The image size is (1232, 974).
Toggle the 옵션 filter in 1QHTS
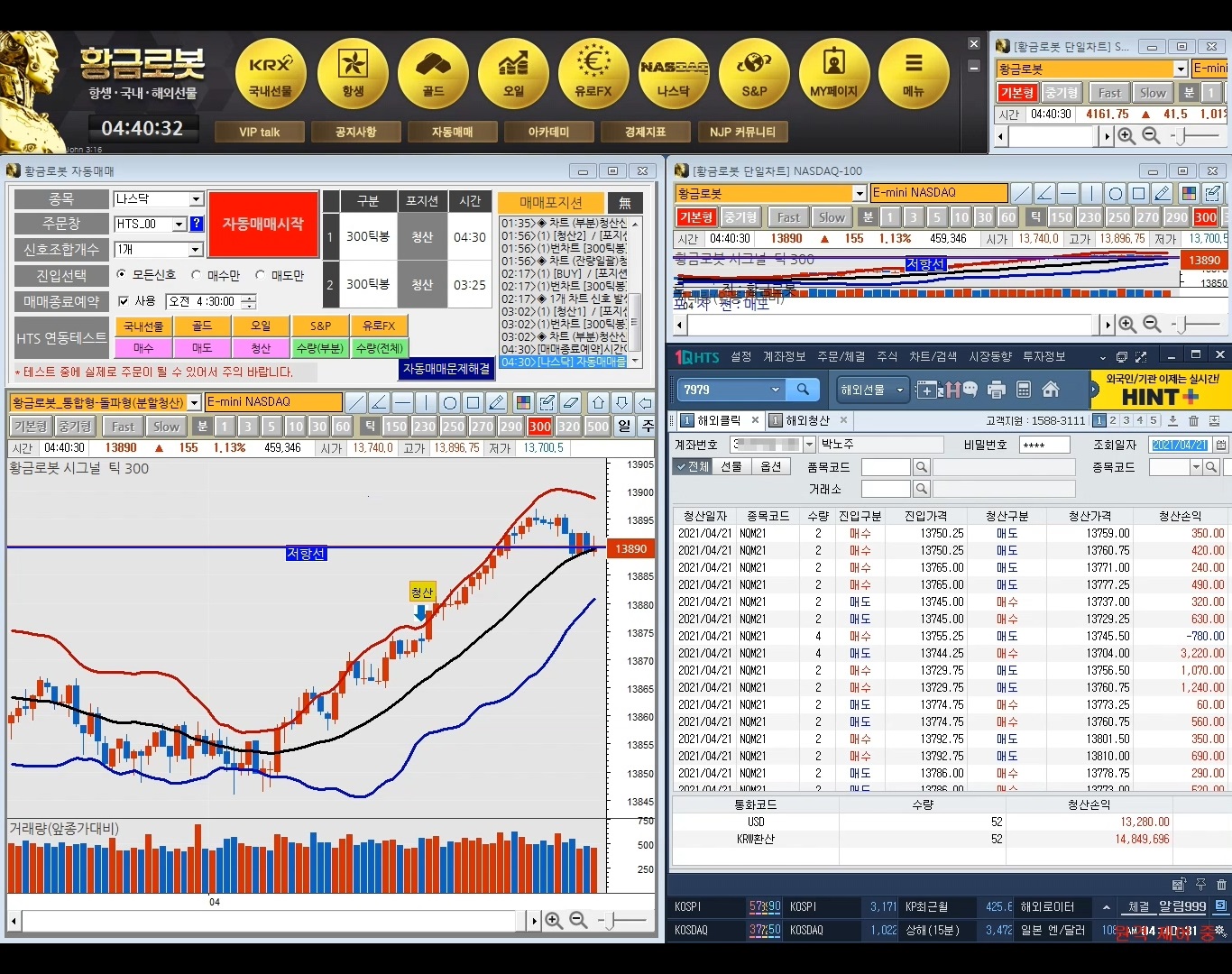pos(770,466)
